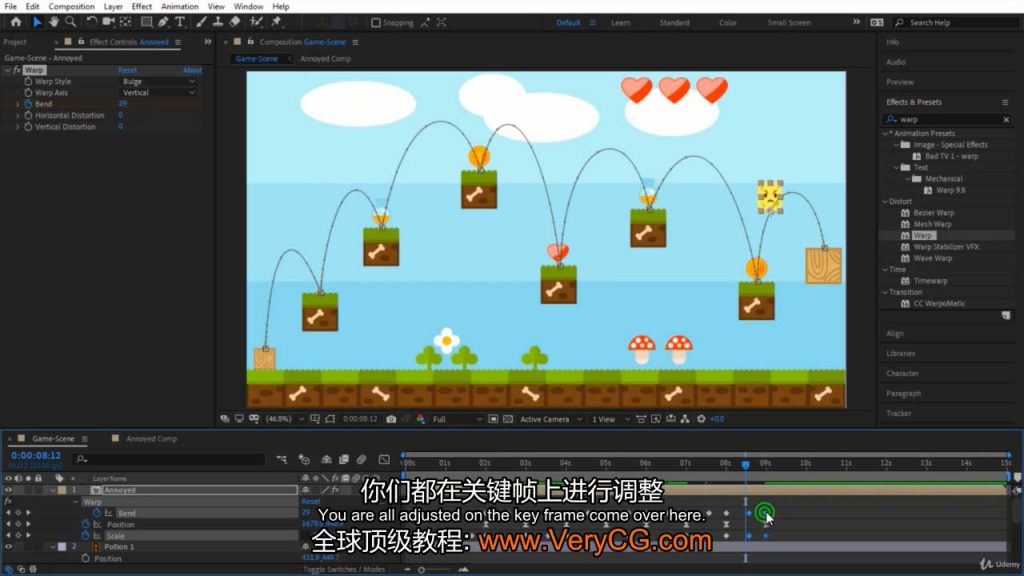1024x576 pixels.
Task: Click the About link for Warp
Action: [x=192, y=70]
